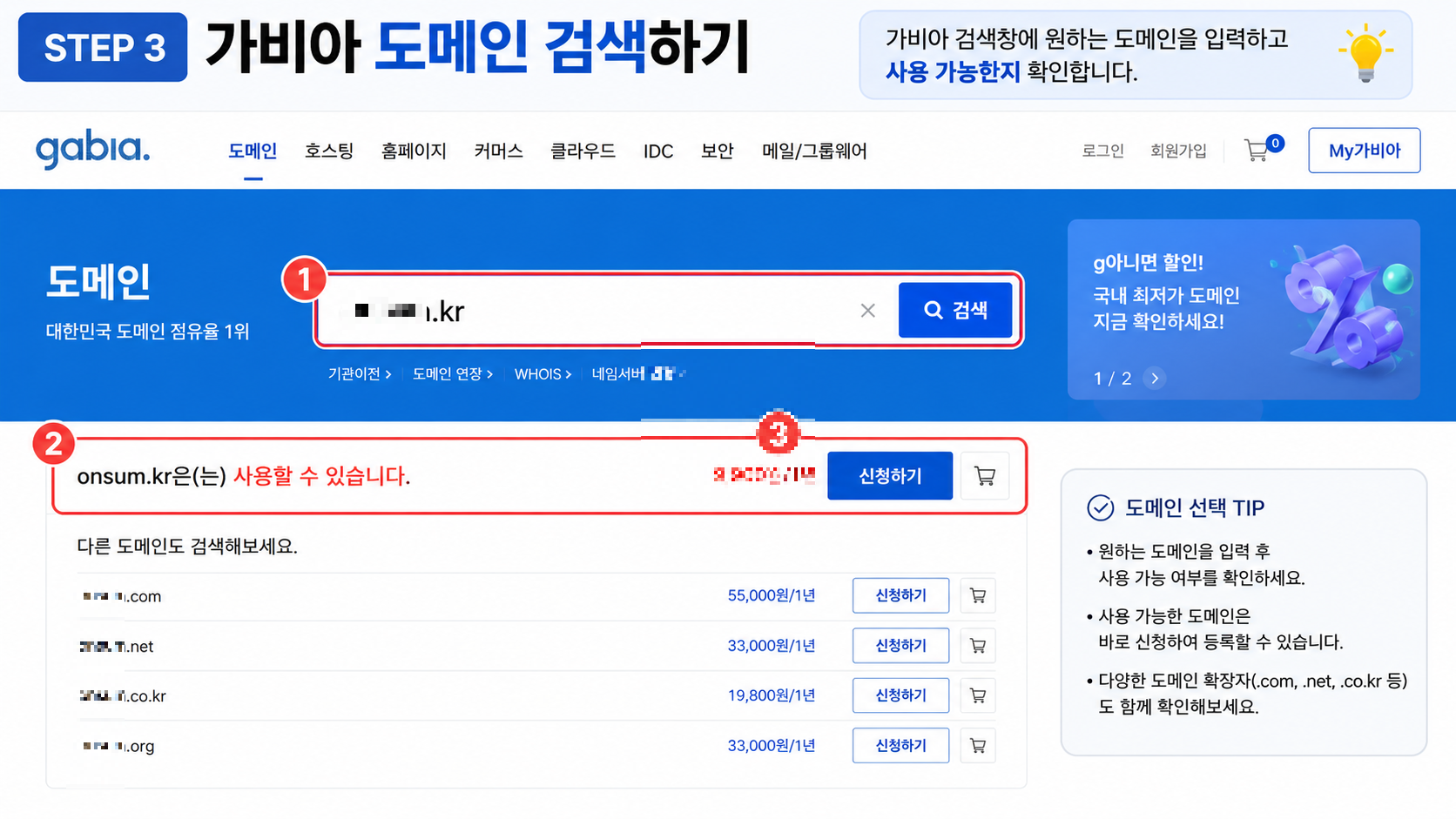Image resolution: width=1456 pixels, height=819 pixels.
Task: Click the 다른 도메인도 검색해보세요 heading
Action: 187,547
